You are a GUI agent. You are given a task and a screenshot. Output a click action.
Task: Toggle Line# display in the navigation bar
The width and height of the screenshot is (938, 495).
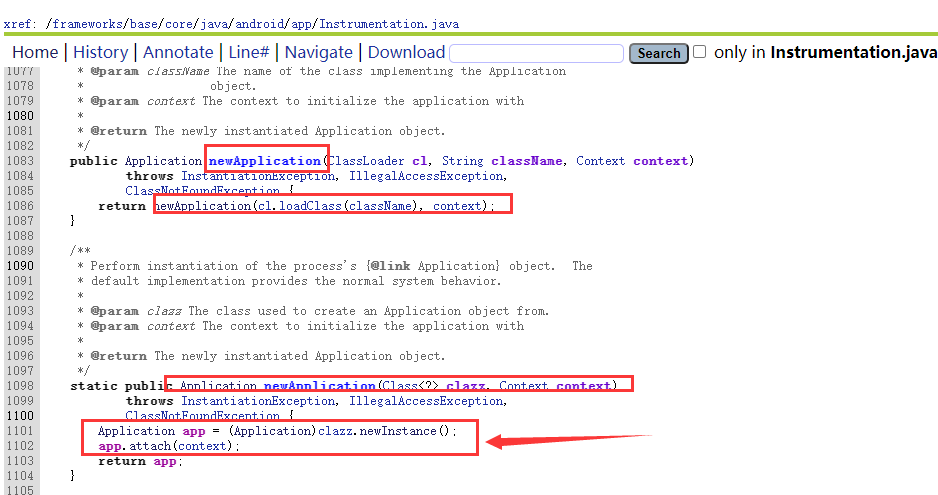249,52
